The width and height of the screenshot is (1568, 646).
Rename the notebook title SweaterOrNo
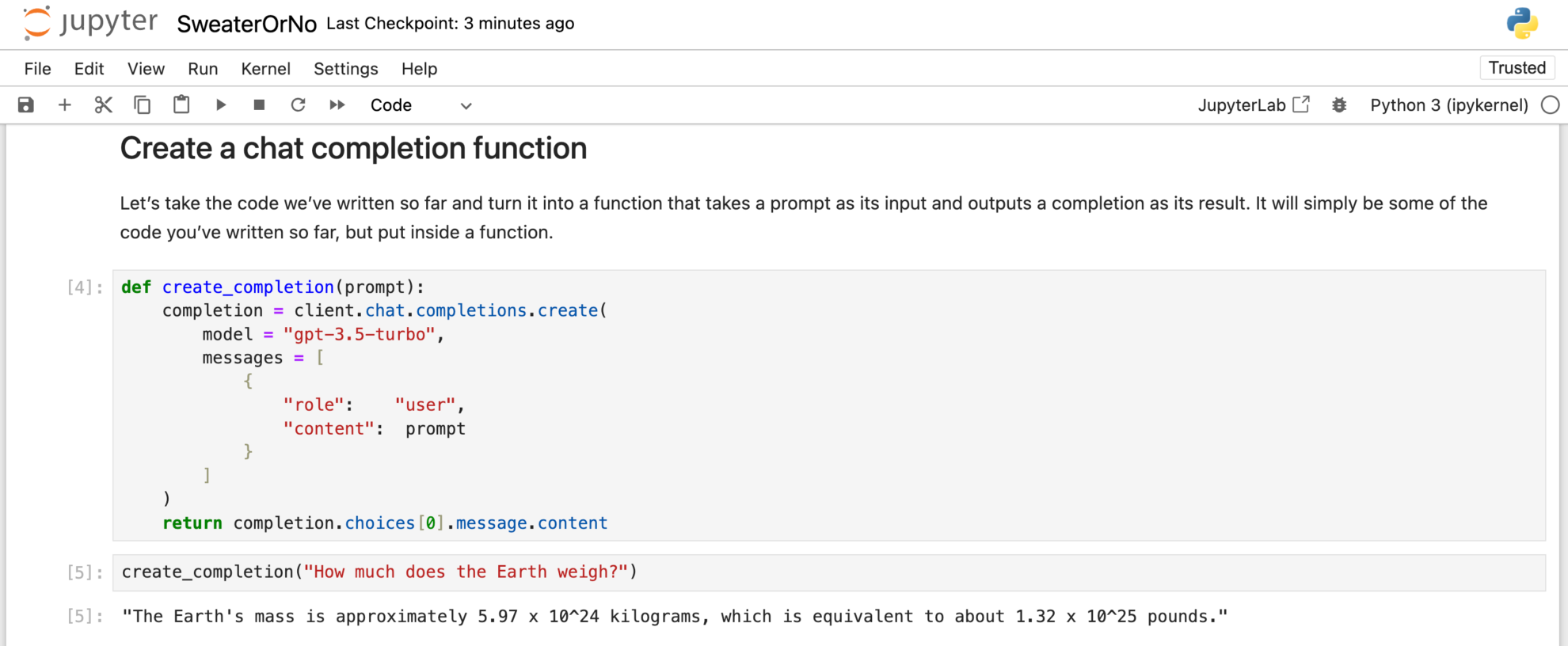click(246, 25)
